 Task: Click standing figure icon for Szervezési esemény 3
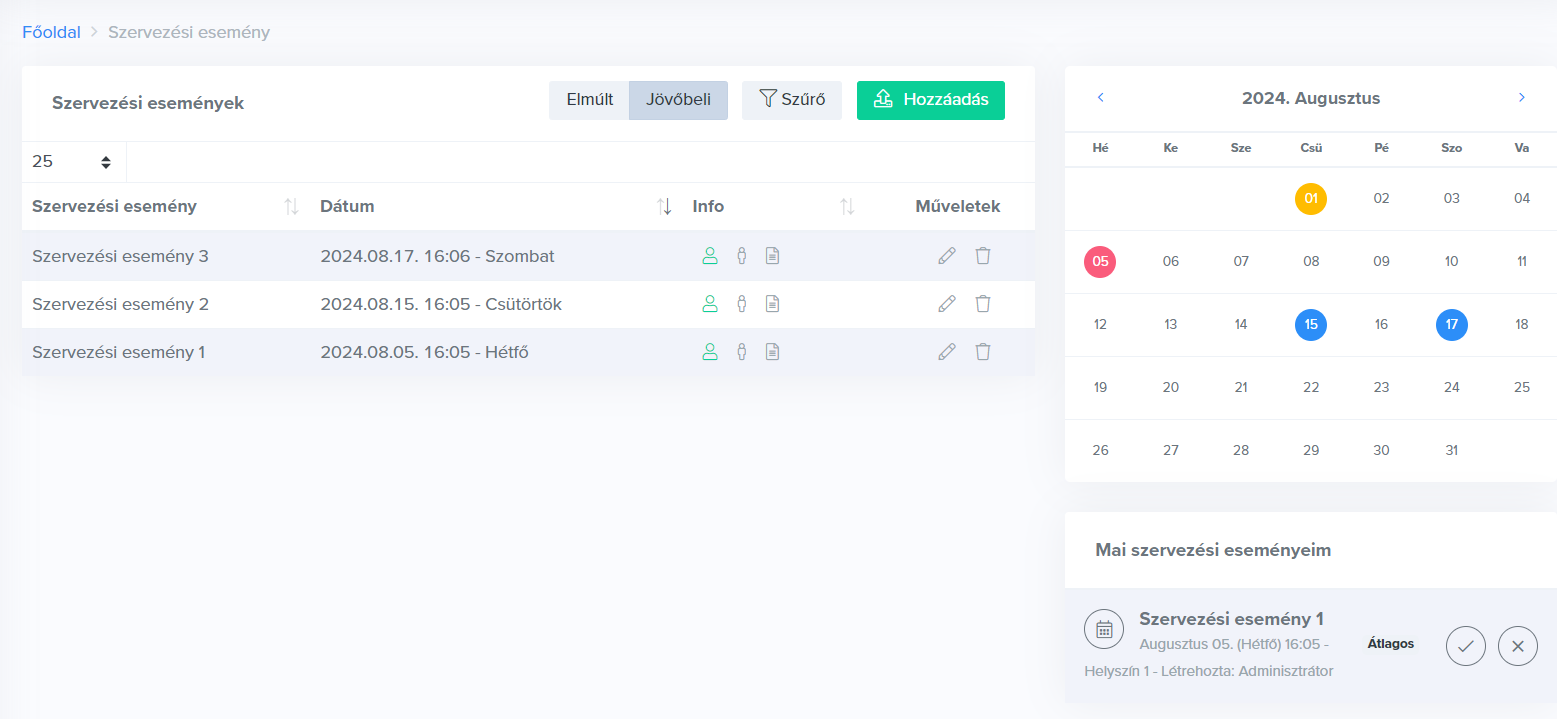coord(742,256)
